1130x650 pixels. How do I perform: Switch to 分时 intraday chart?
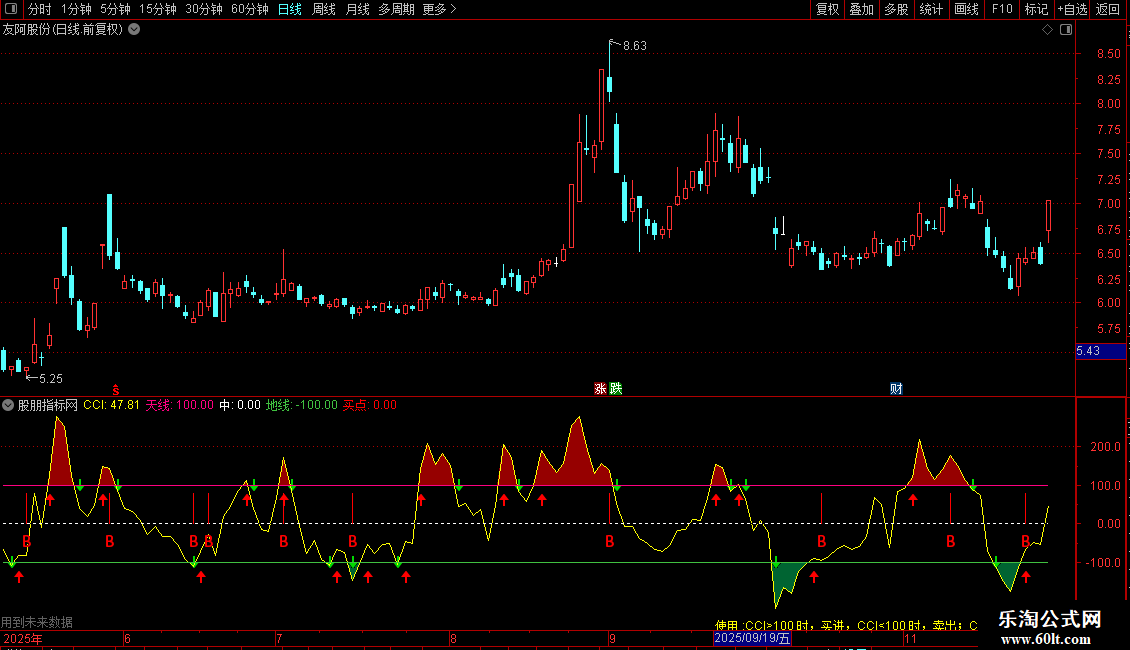pyautogui.click(x=40, y=9)
